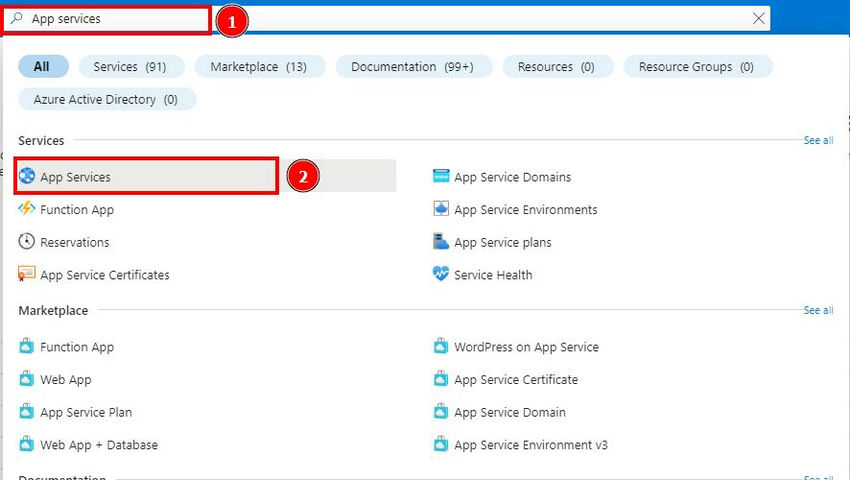Viewport: 850px width, 480px height.
Task: Open WordPress on App Service listing
Action: point(526,347)
